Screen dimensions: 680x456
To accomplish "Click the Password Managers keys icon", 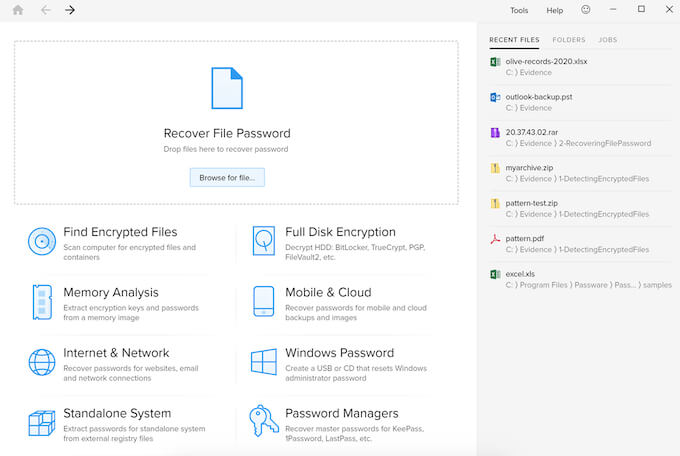I will [x=264, y=421].
